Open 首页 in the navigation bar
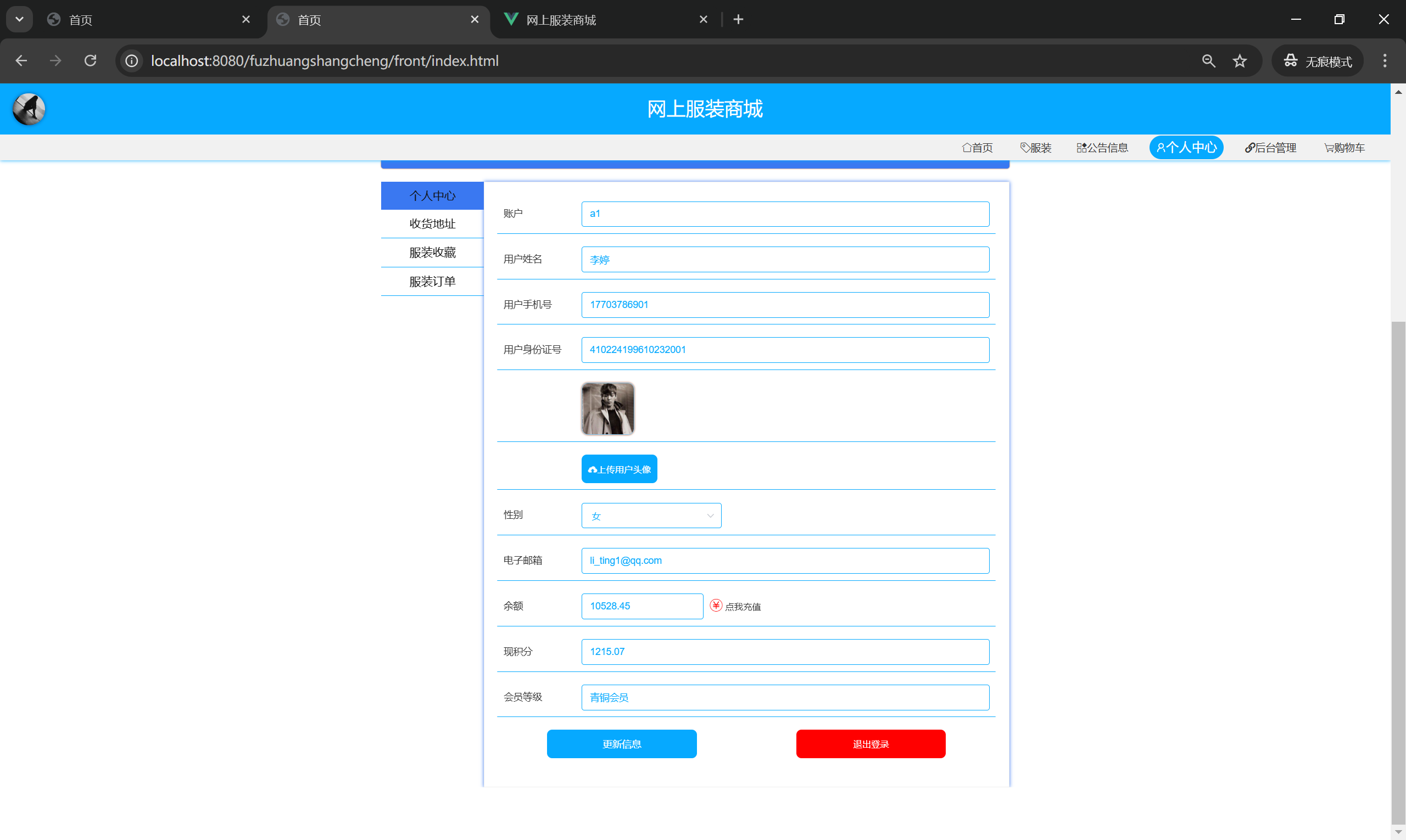Image resolution: width=1406 pixels, height=840 pixels. click(x=978, y=148)
